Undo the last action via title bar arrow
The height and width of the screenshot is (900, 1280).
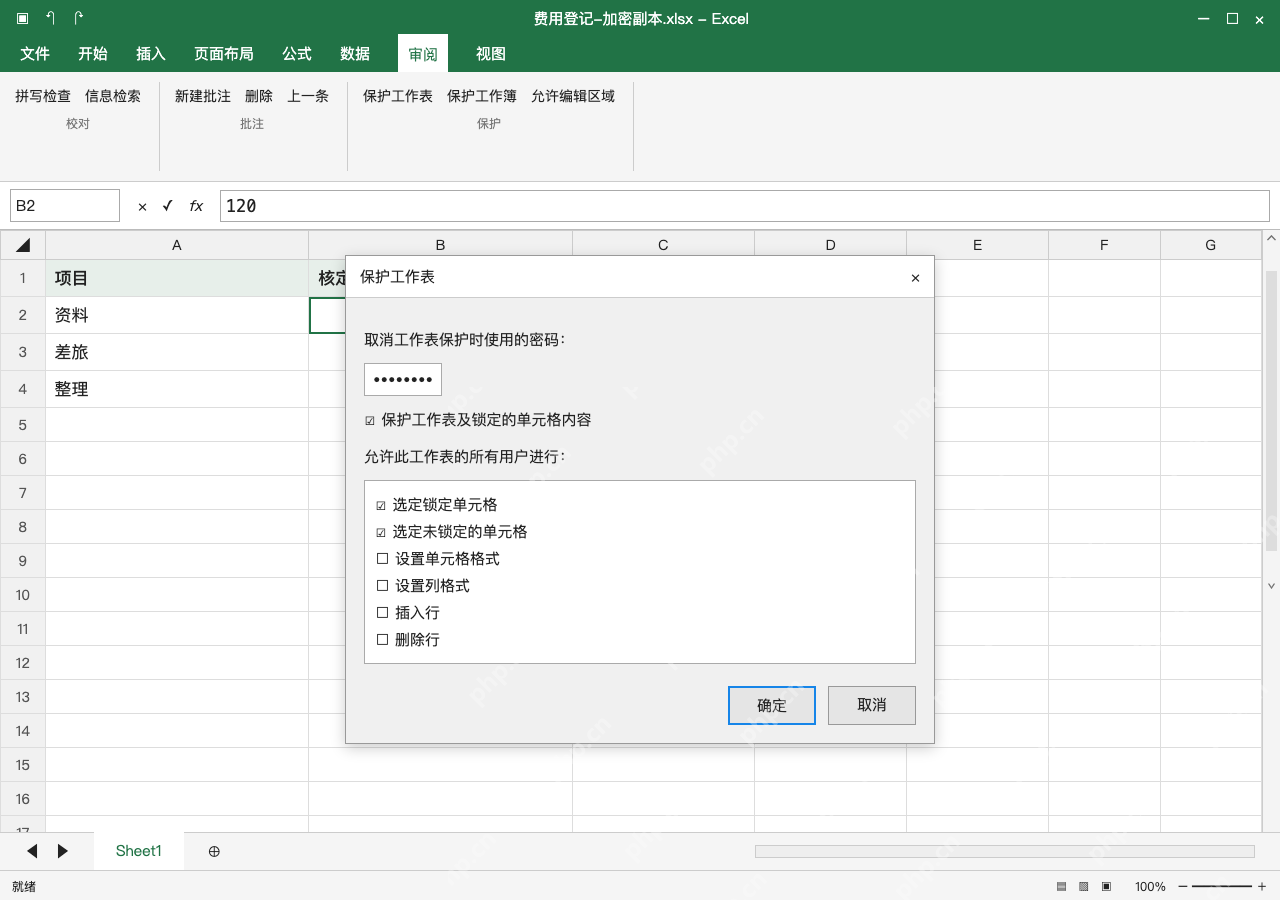[51, 19]
